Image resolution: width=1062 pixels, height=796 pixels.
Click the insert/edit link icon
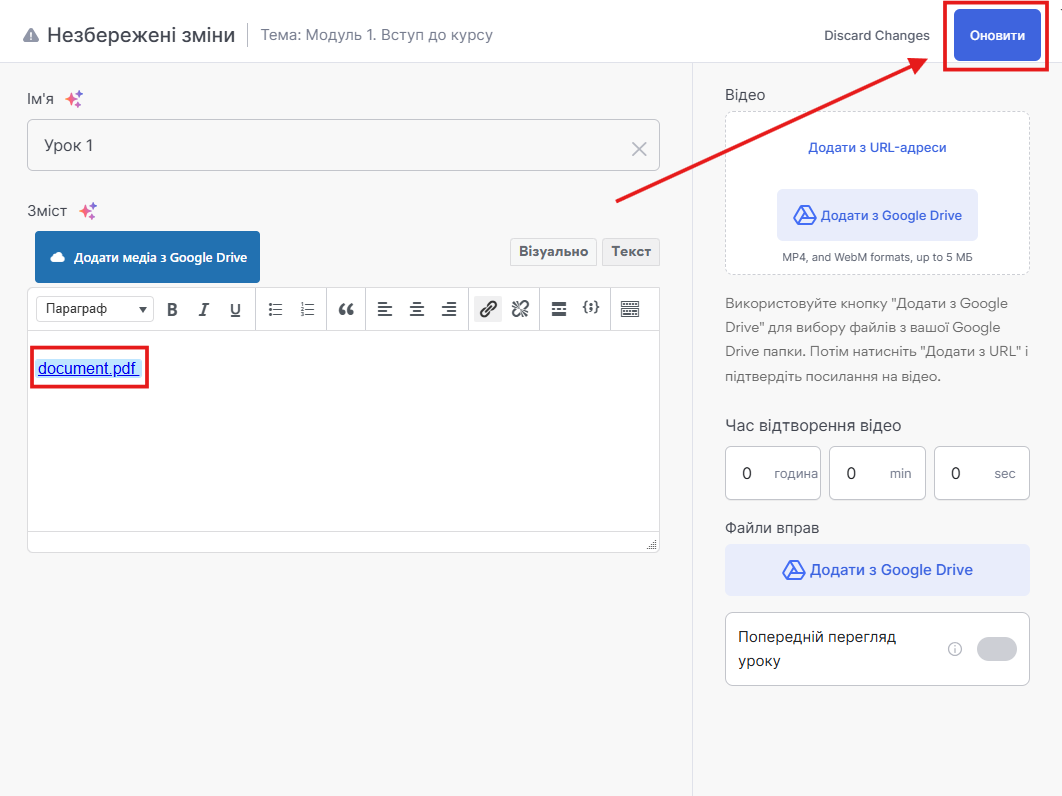(488, 310)
